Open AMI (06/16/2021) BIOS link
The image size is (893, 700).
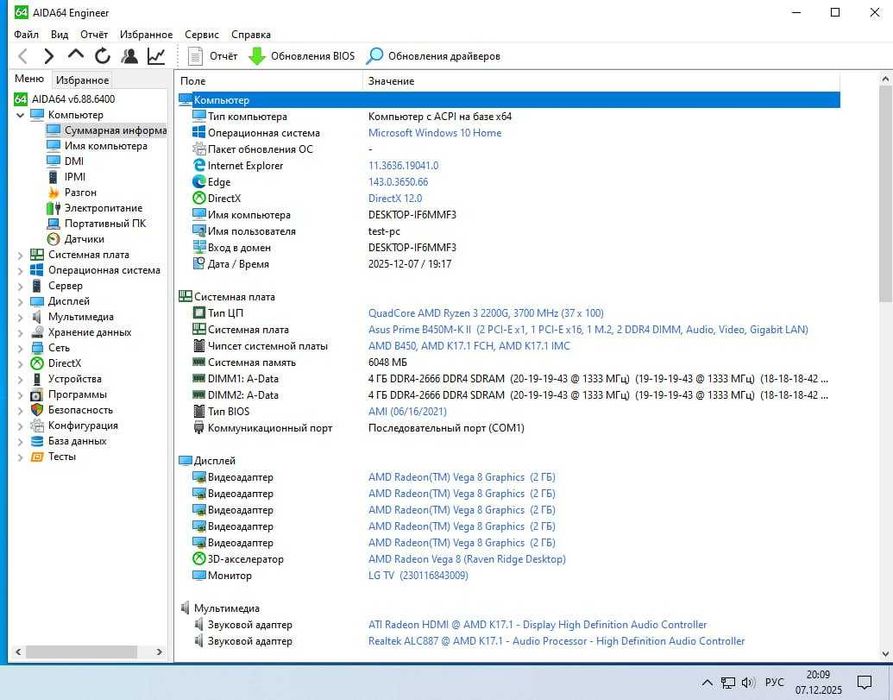[x=407, y=411]
